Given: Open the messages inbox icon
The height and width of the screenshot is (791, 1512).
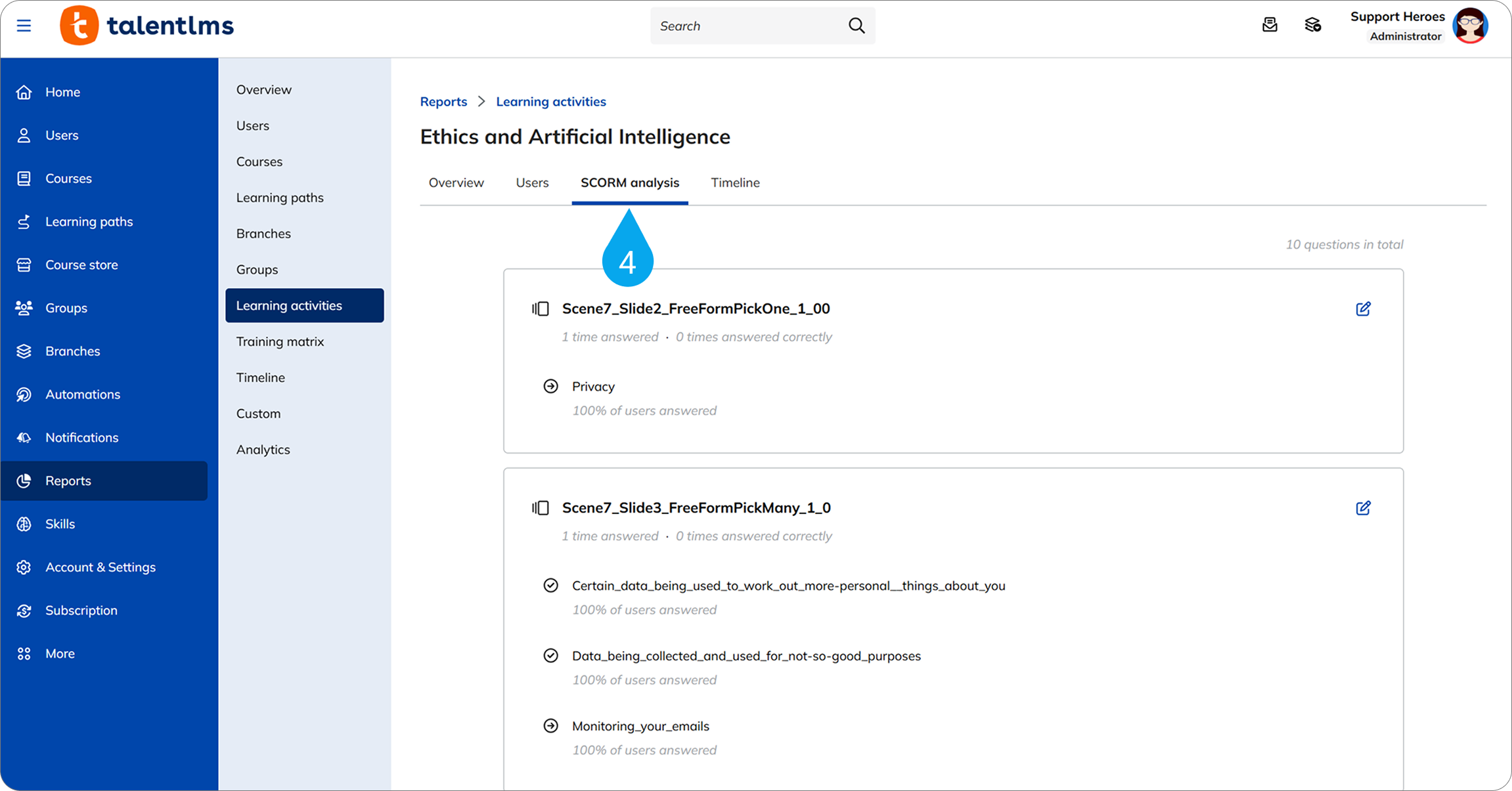Looking at the screenshot, I should click(1270, 25).
